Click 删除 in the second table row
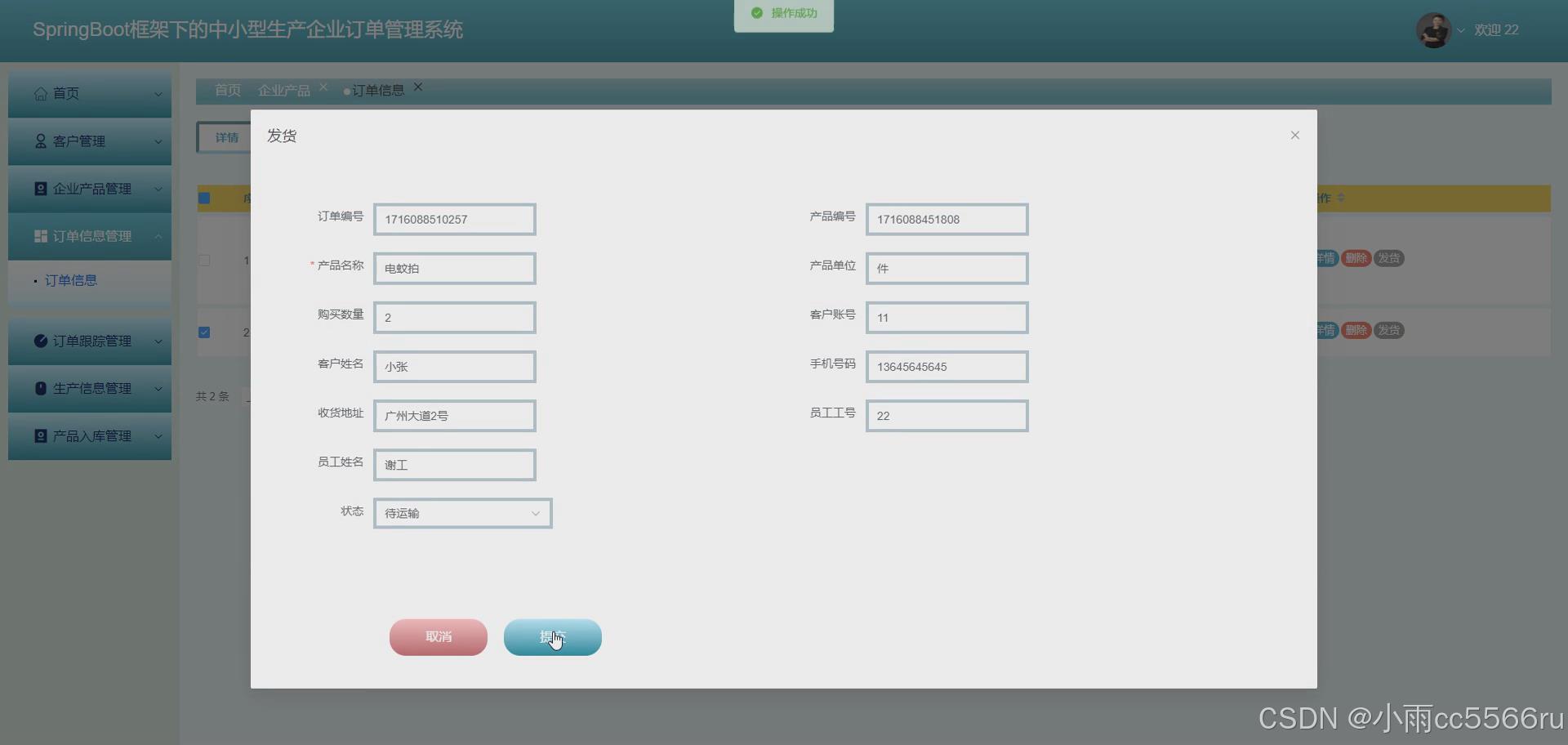This screenshot has height=745, width=1568. coord(1356,330)
